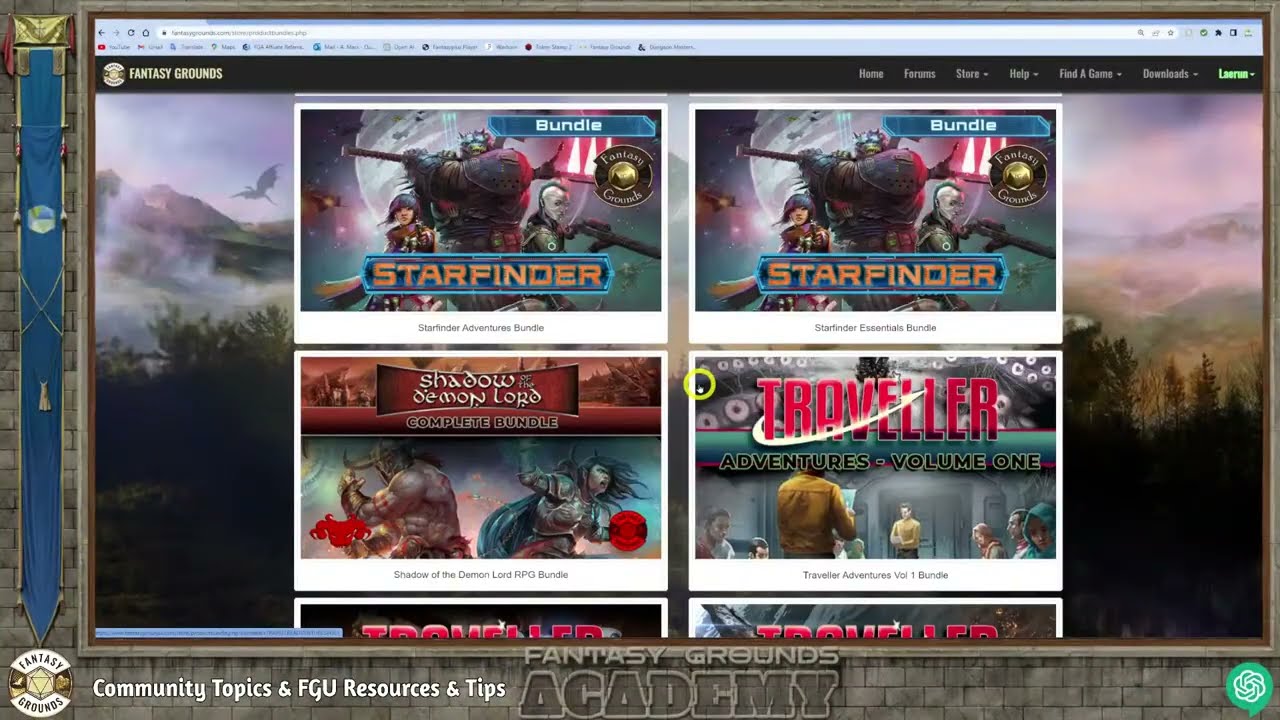Click the Starfinder Essentials Bundle caption
1280x720 pixels.
(875, 328)
